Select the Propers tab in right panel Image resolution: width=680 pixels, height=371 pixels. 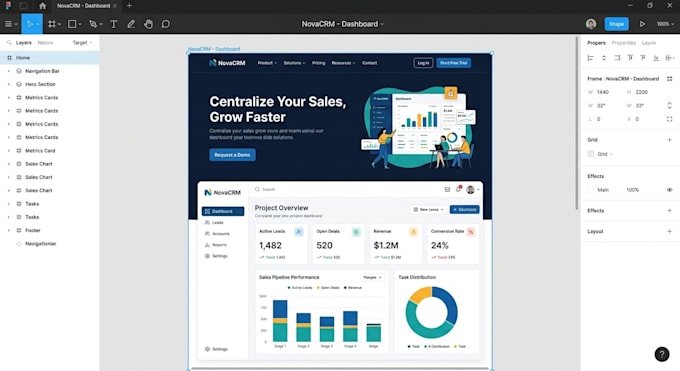pos(596,43)
